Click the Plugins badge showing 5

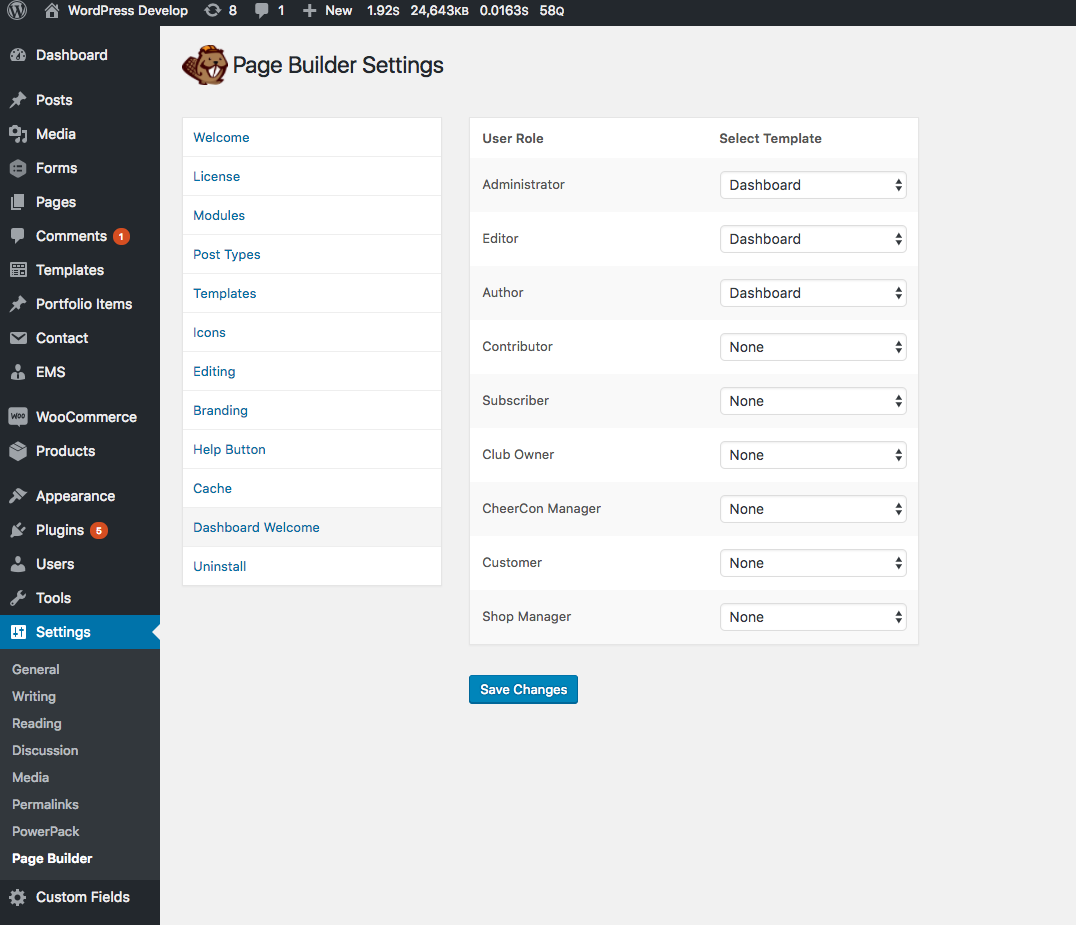[x=99, y=530]
